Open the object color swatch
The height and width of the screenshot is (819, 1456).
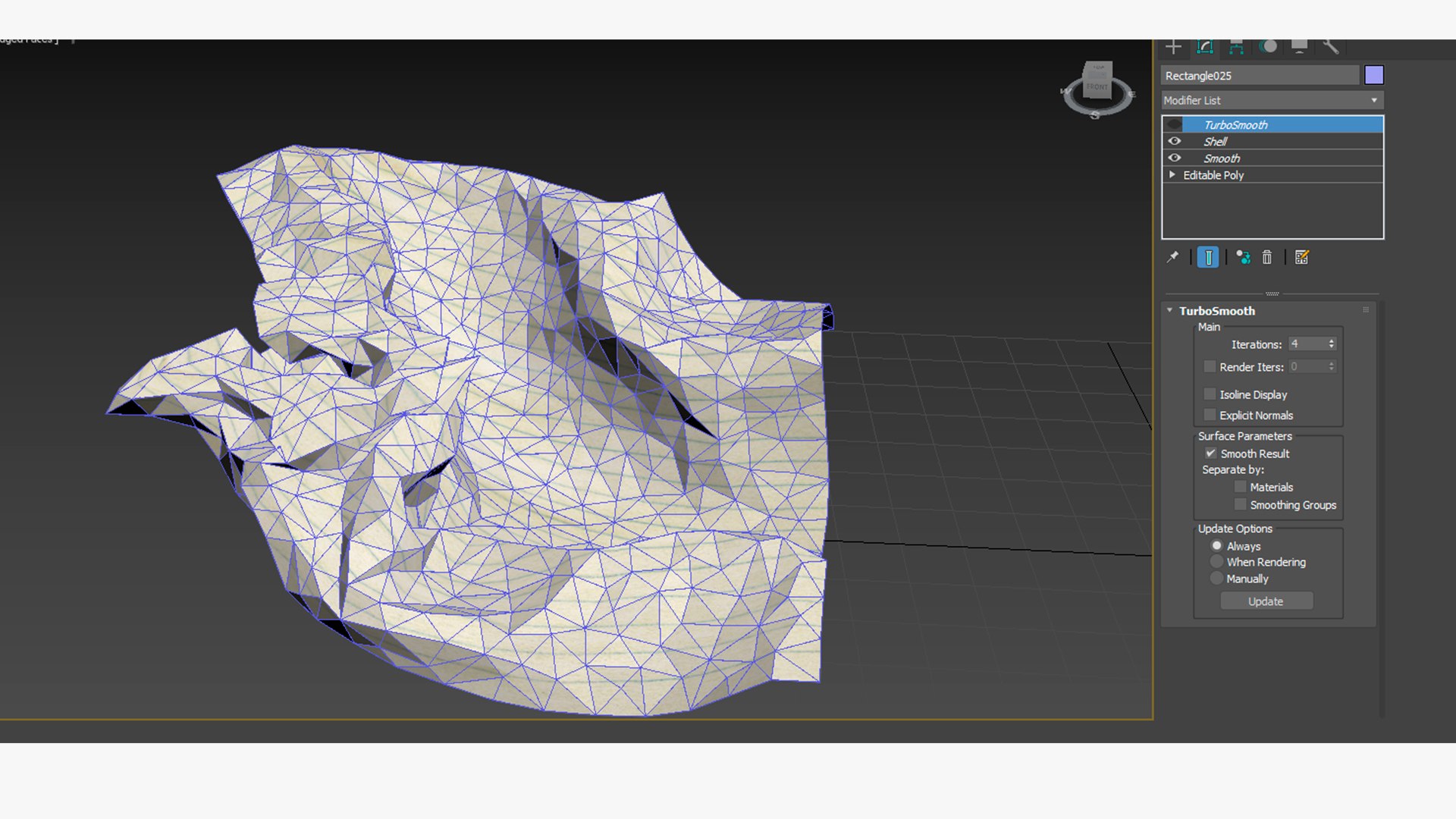pyautogui.click(x=1374, y=75)
